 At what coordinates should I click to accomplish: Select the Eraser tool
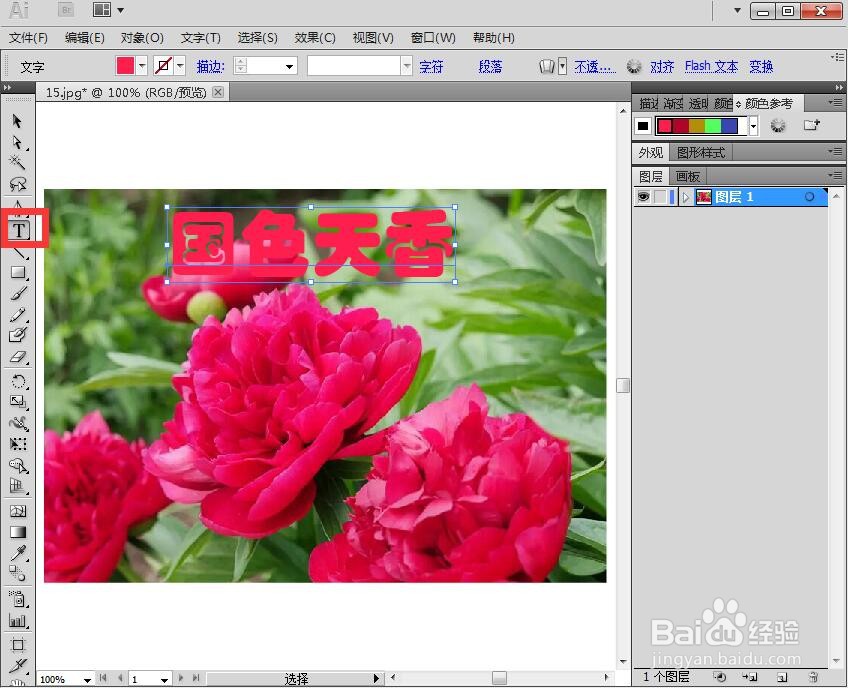point(18,357)
